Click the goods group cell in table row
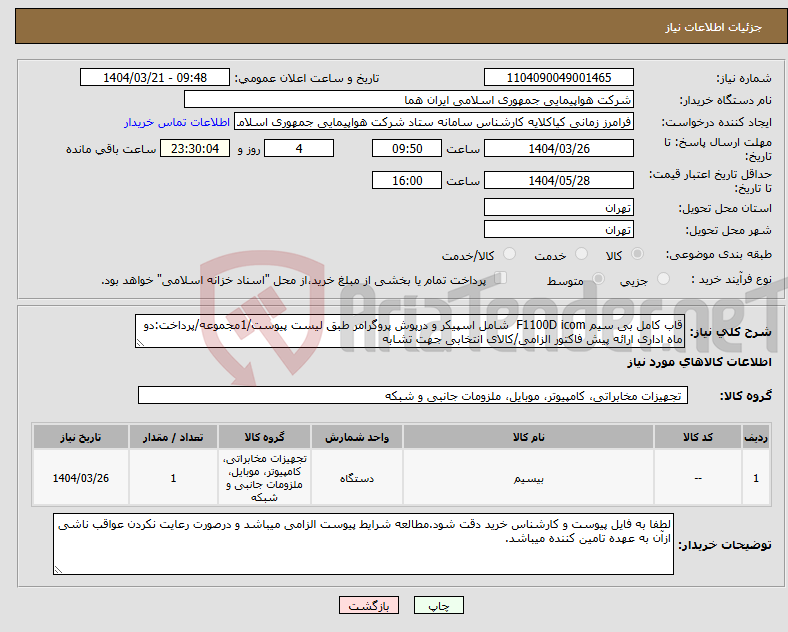 tap(264, 478)
